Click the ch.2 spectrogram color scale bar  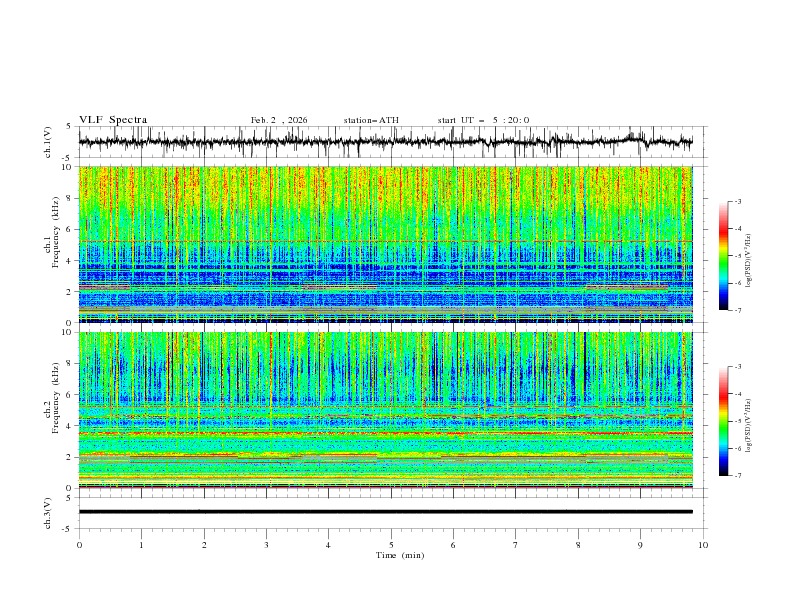[723, 421]
